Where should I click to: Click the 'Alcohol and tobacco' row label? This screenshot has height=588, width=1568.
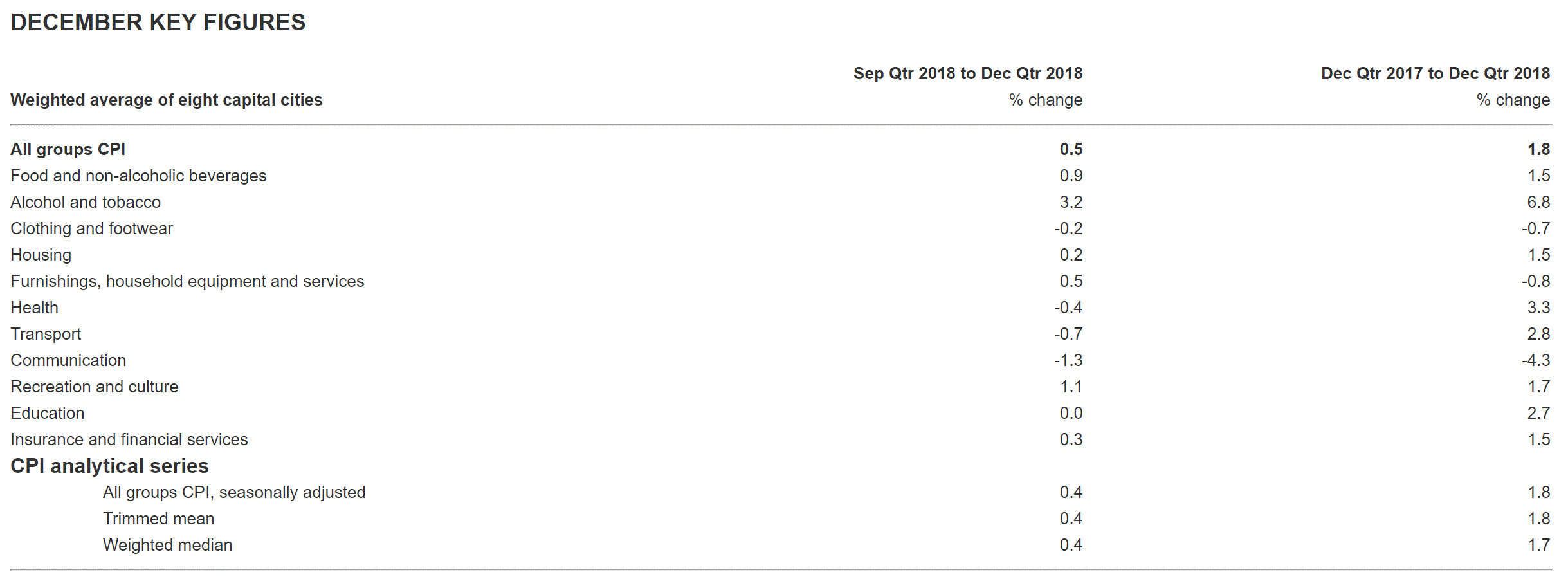[x=86, y=202]
